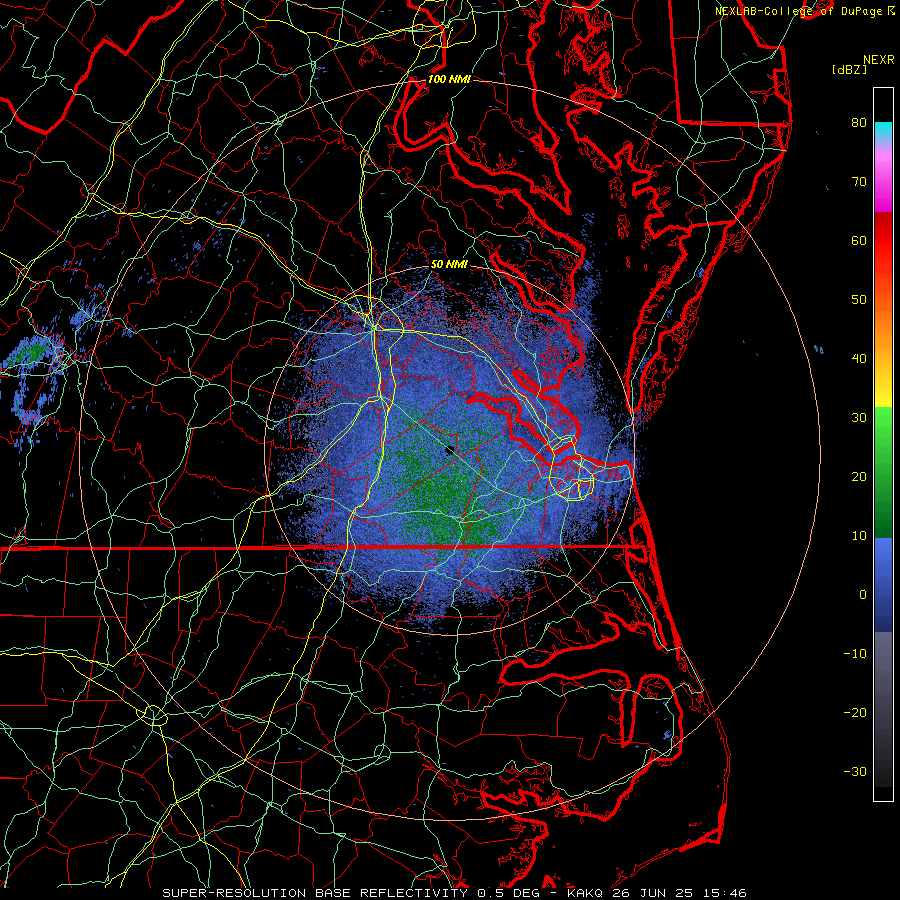The height and width of the screenshot is (900, 900).
Task: Click the black radar site marker at center
Action: tap(450, 450)
